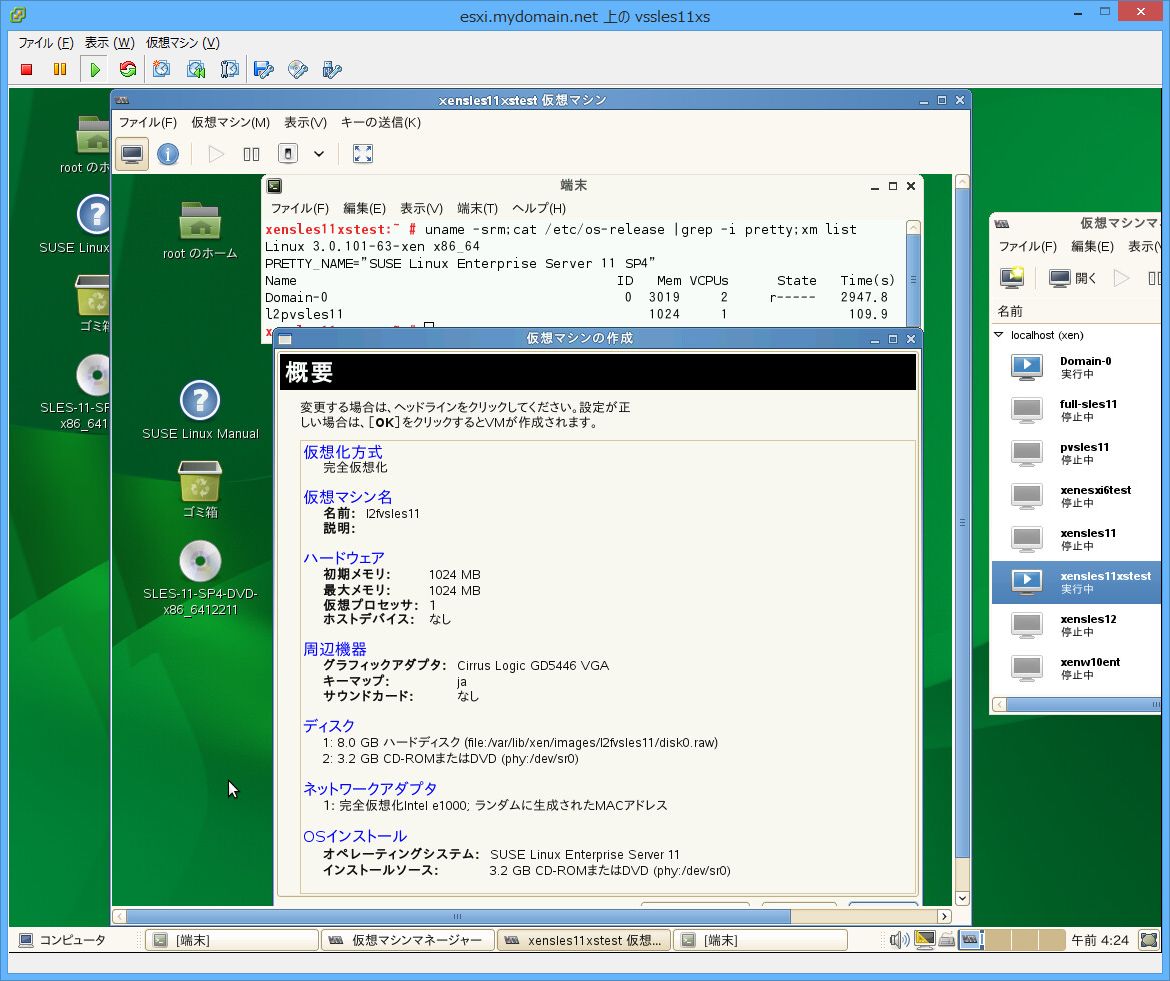Click the volume speaker tray icon
This screenshot has height=981, width=1170.
tap(898, 940)
